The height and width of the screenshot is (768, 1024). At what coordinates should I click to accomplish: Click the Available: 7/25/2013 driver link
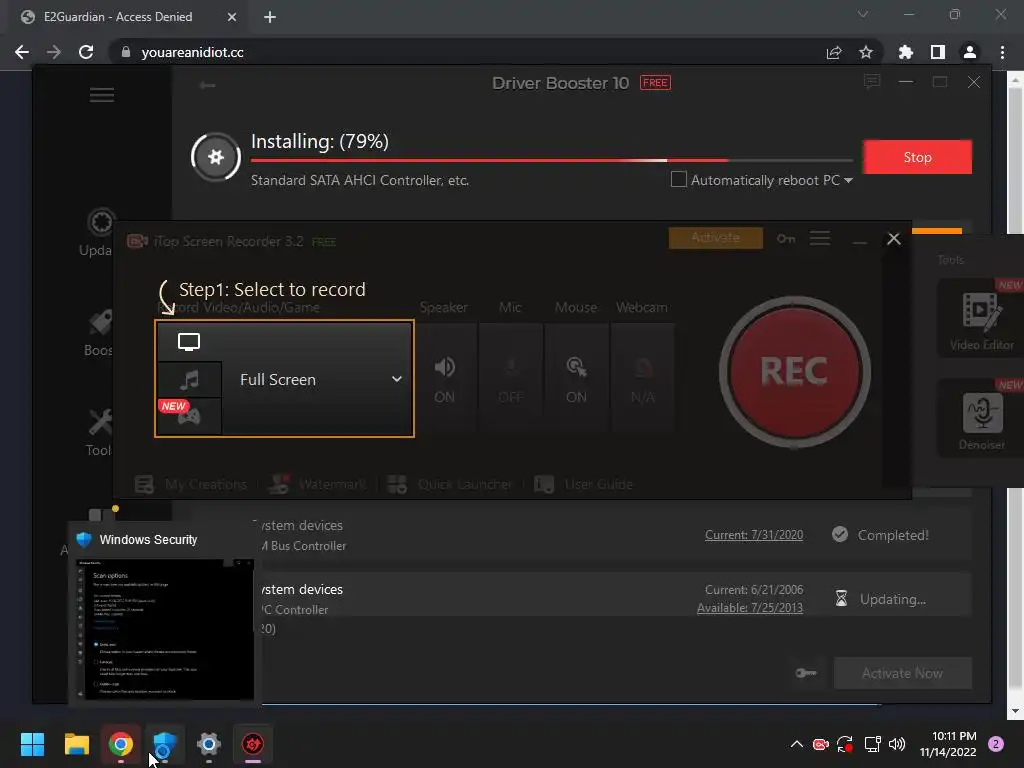point(750,608)
